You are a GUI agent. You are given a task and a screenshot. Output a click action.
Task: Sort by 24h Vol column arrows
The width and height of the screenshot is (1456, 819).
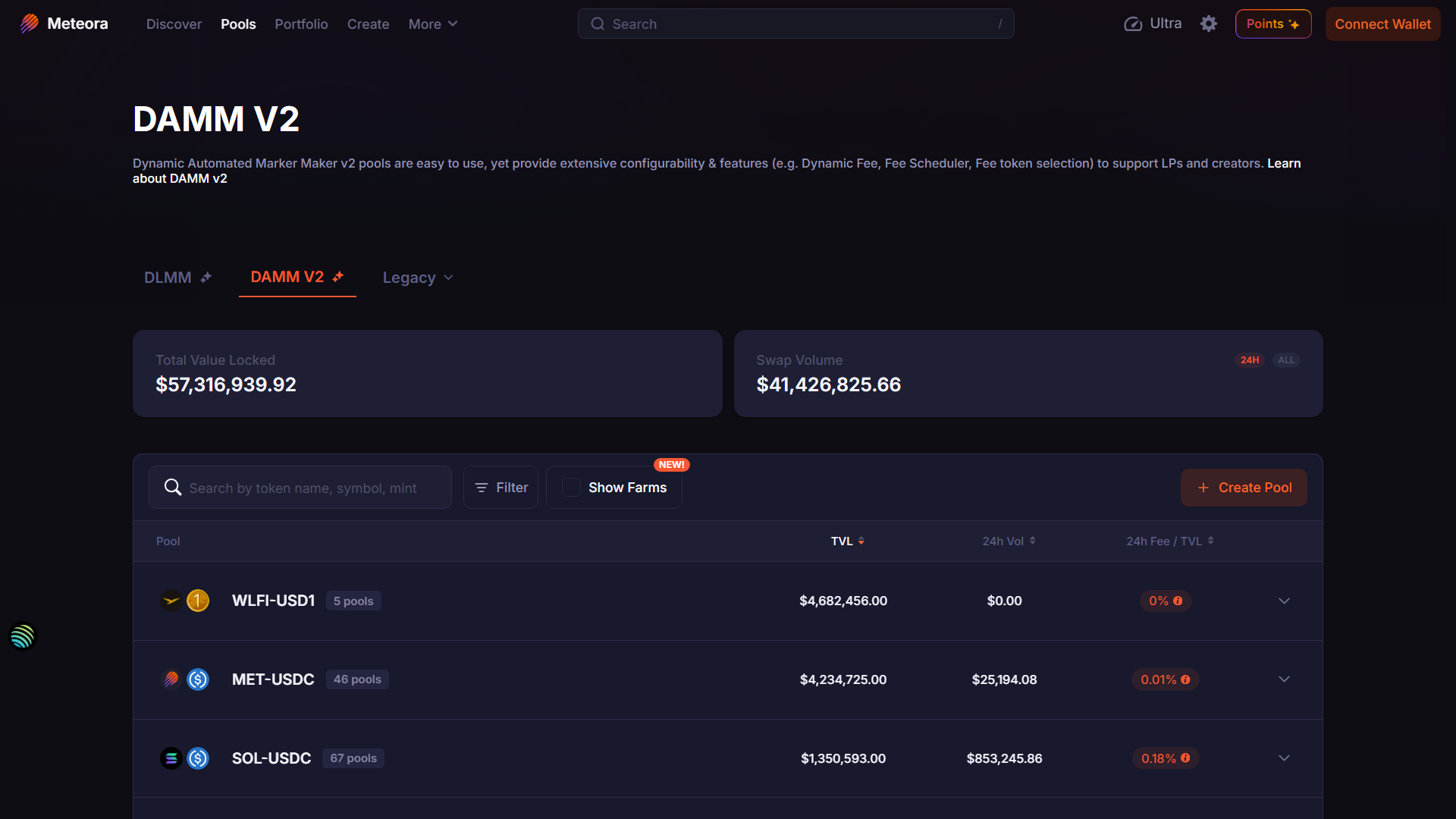pyautogui.click(x=1032, y=541)
